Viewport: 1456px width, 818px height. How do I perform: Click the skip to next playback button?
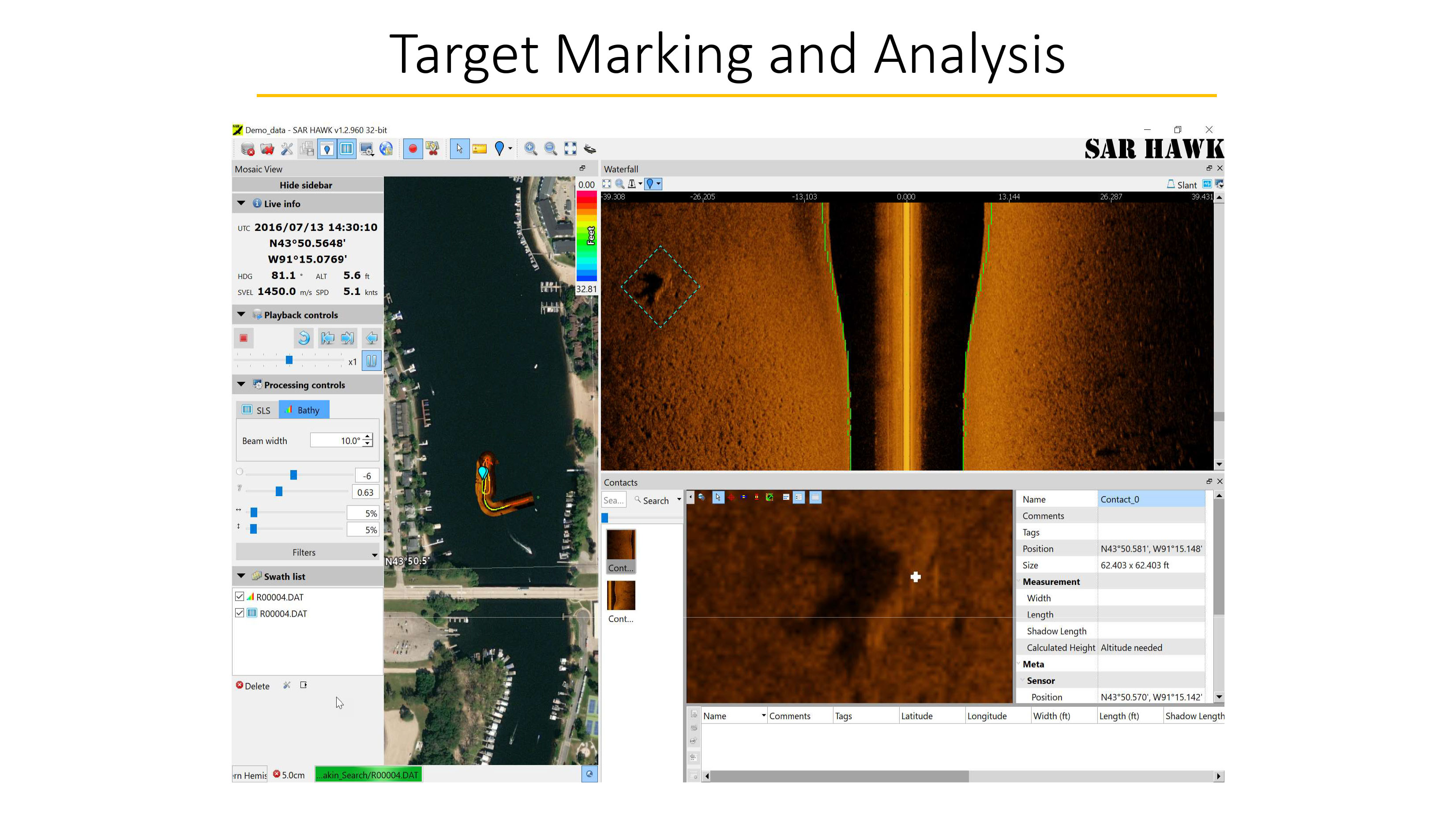[348, 338]
